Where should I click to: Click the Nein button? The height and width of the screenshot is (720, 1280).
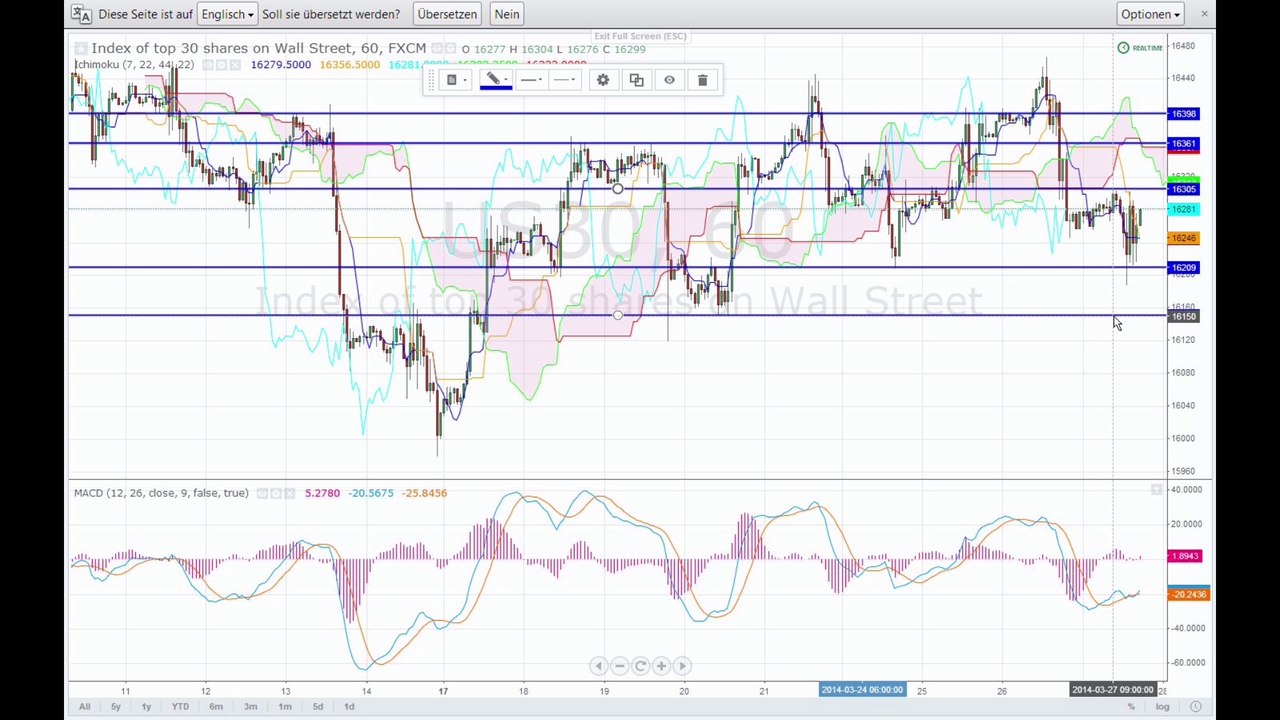pos(507,14)
